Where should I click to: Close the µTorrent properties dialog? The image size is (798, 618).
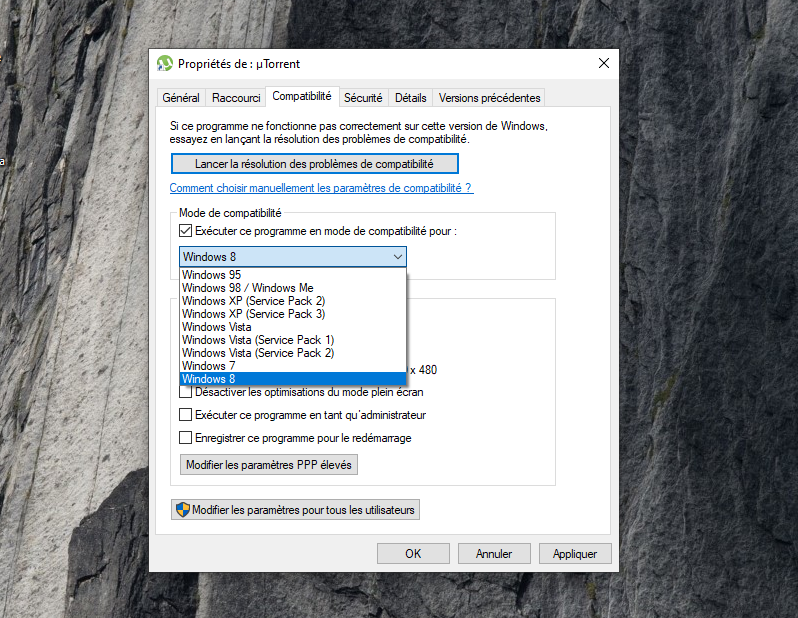604,63
